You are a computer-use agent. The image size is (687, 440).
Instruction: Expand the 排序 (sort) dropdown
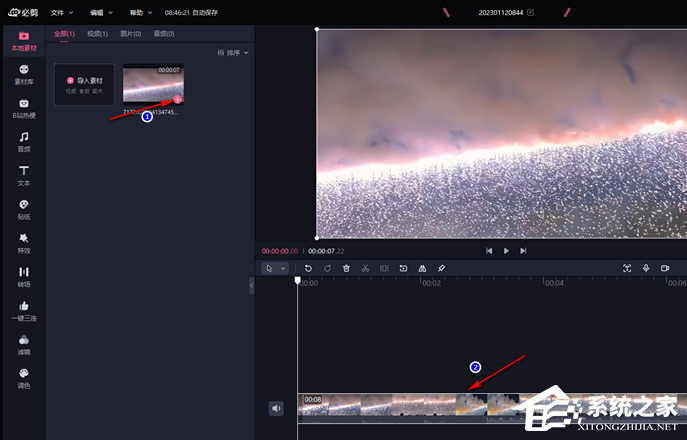(233, 52)
